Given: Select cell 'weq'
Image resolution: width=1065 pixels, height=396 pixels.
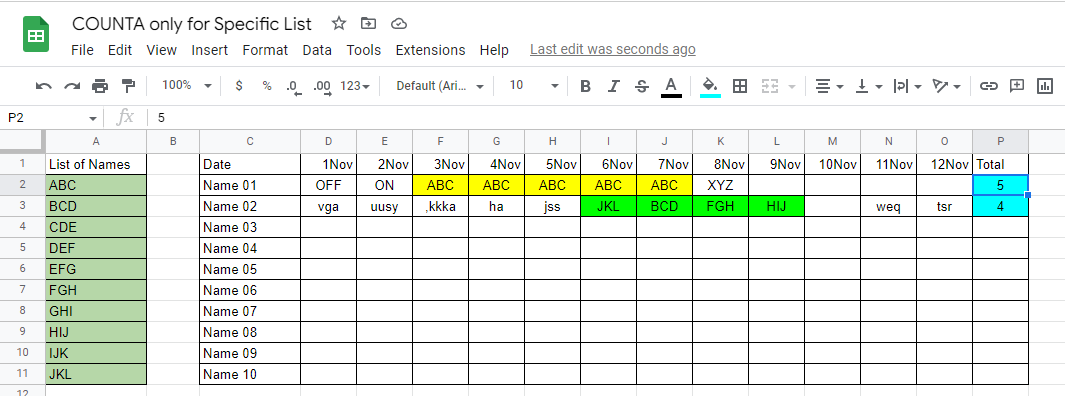Looking at the screenshot, I should 888,206.
